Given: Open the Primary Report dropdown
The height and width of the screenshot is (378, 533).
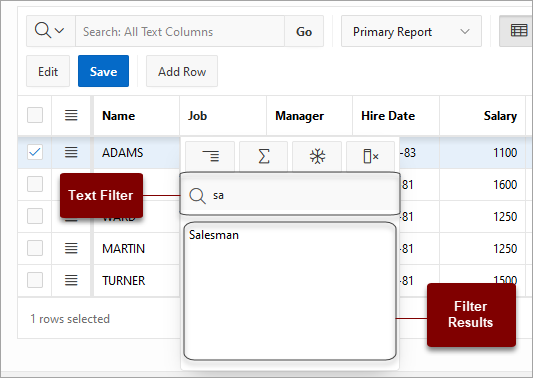Looking at the screenshot, I should click(411, 31).
